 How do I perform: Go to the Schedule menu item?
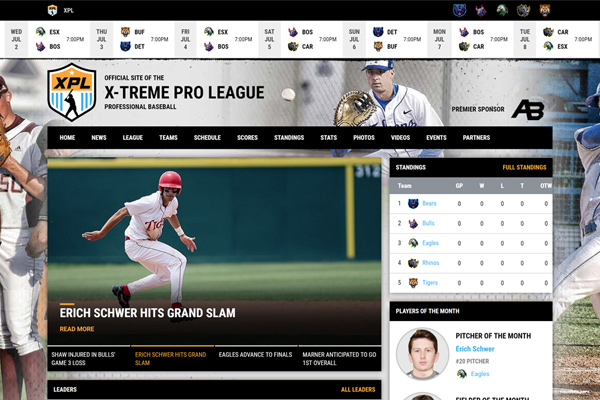207,138
